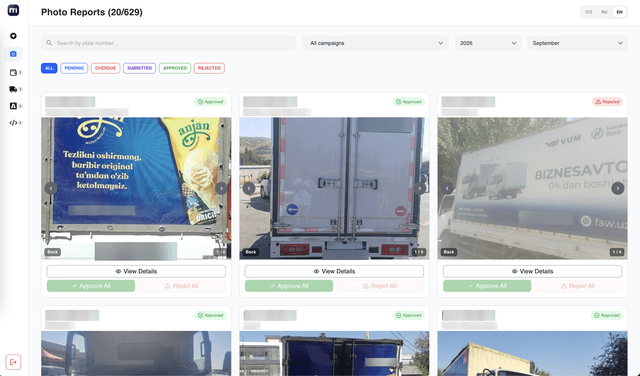Filter reports by REJECTED status
This screenshot has width=640, height=376.
[209, 68]
